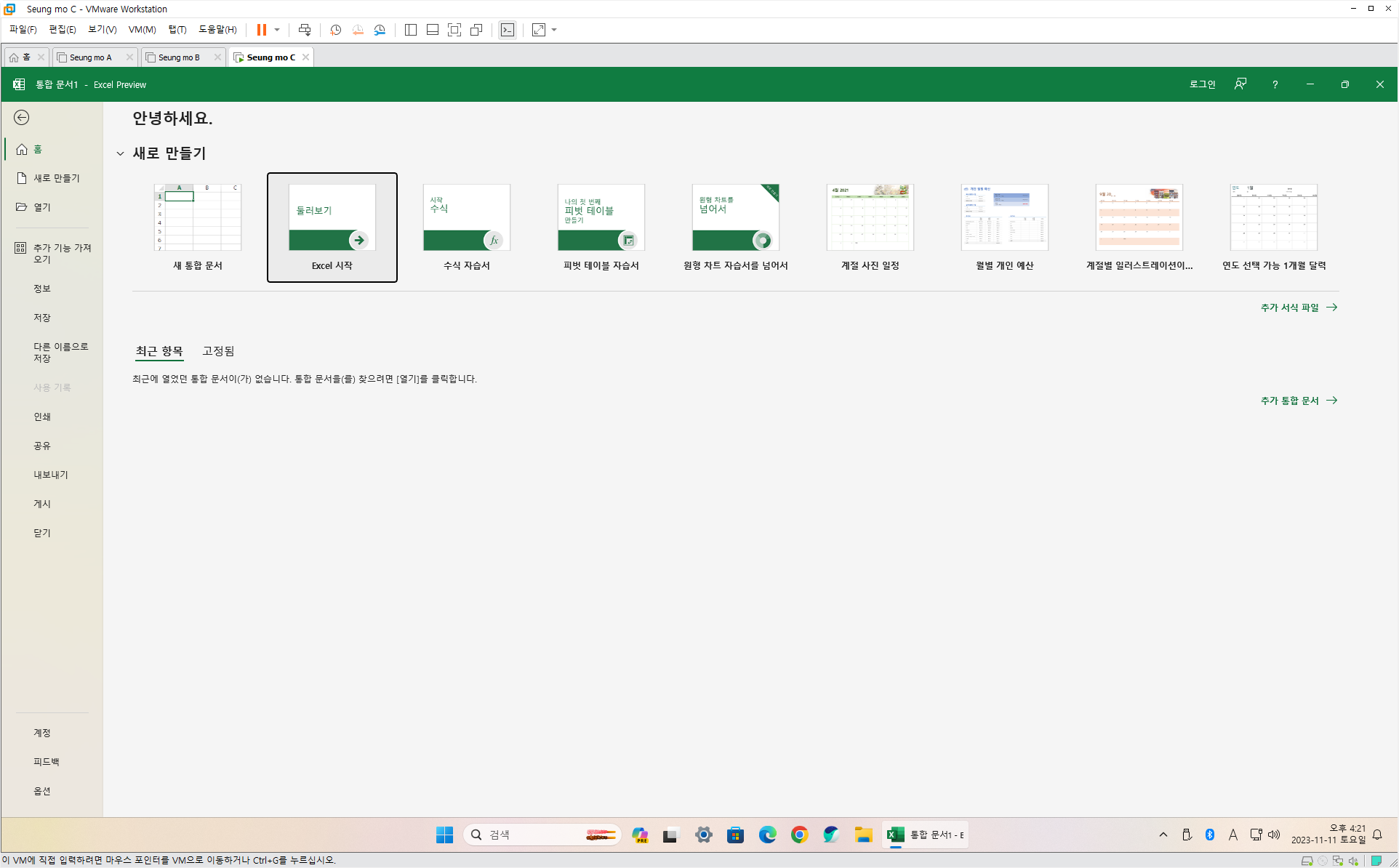Select the 새 통합 문서 blank workbook template
Screen dimensions: 1399x868
click(x=198, y=227)
